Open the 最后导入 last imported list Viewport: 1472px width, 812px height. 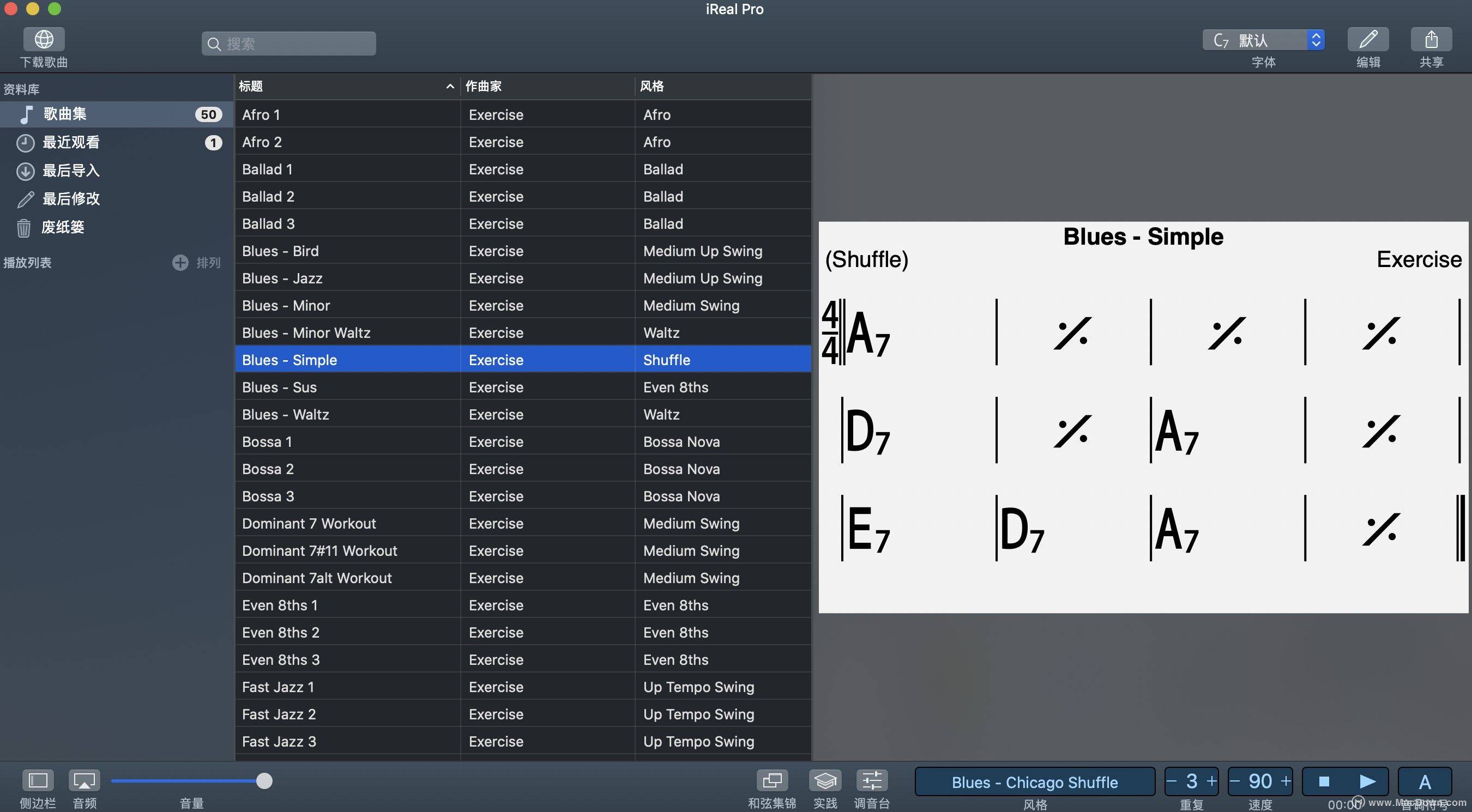[x=117, y=171]
